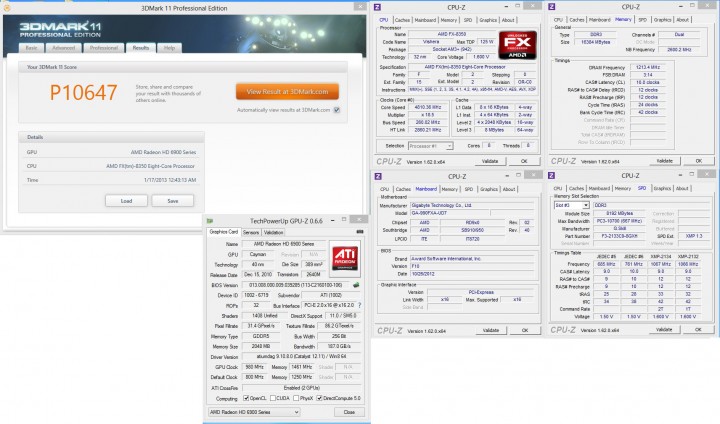This screenshot has height=424, width=720.
Task: Click the BIOS Version field in GPU-Z
Action: tap(296, 285)
